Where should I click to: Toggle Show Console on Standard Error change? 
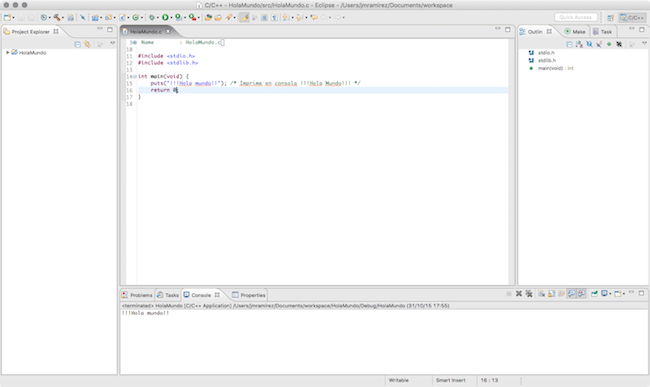tap(582, 293)
